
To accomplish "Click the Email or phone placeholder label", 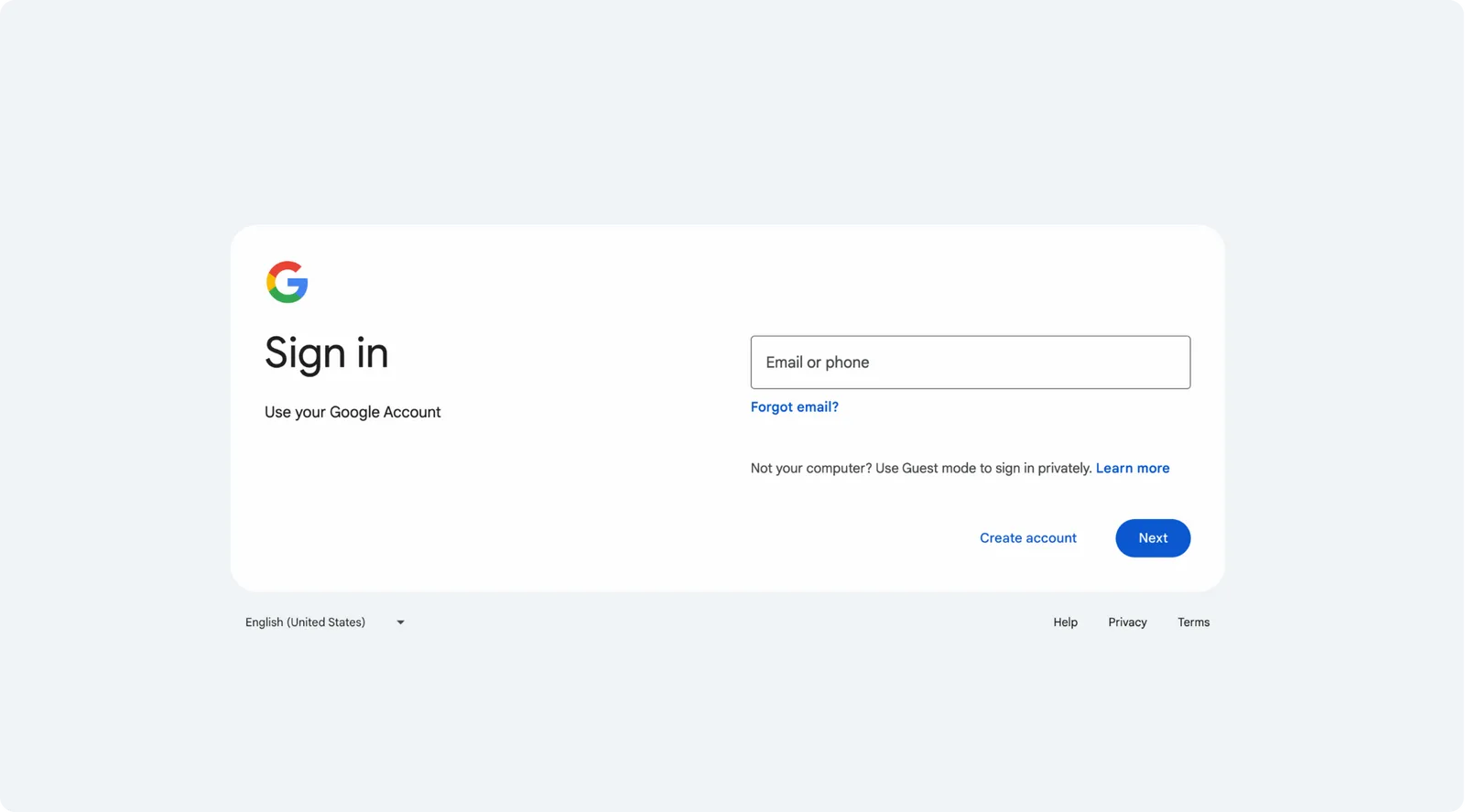I will [x=818, y=363].
